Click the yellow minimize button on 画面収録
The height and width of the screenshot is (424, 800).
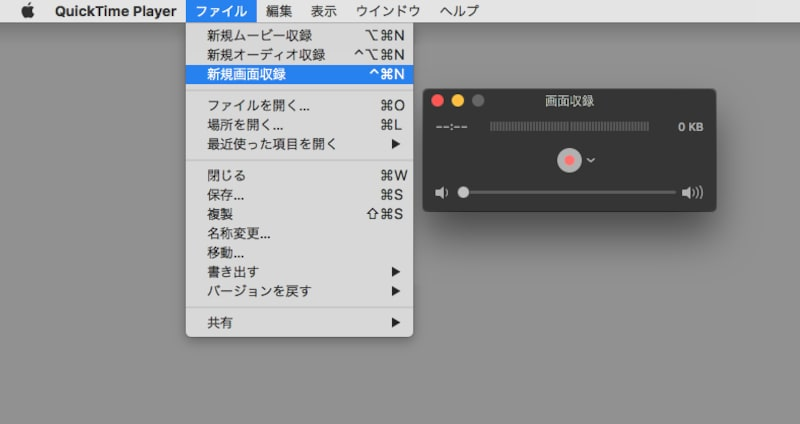pos(458,101)
